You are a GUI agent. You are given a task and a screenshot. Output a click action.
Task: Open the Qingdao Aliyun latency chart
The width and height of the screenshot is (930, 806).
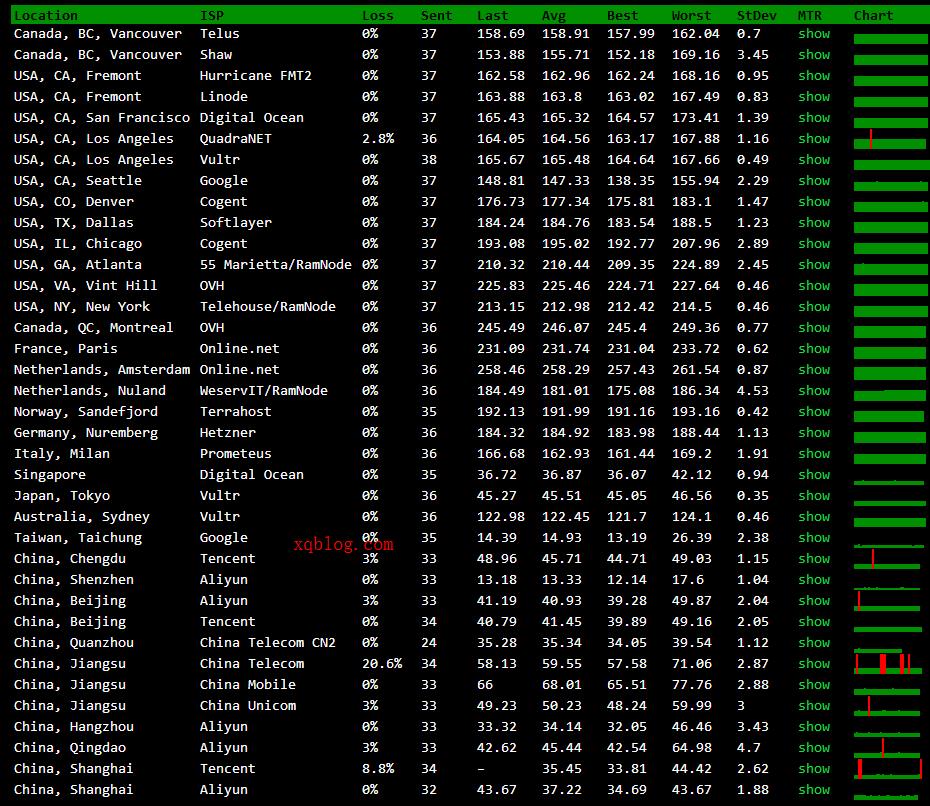pos(887,748)
